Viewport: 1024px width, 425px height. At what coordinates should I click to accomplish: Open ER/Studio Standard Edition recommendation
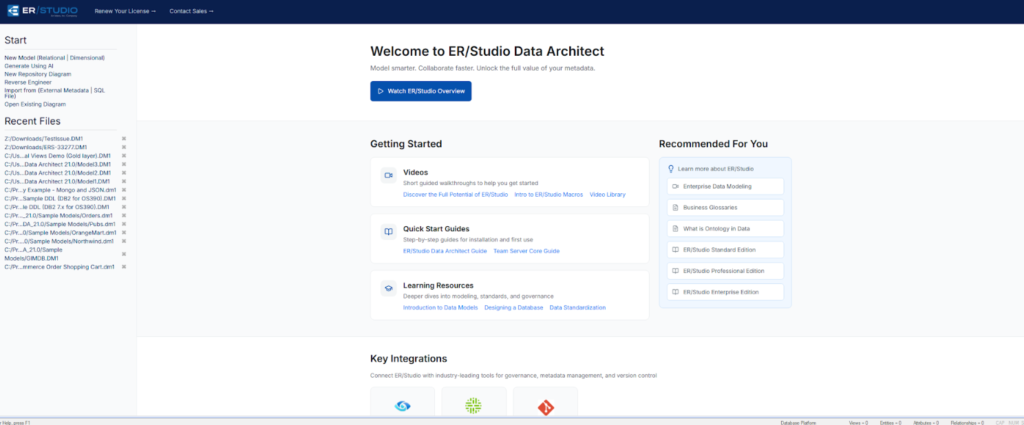pos(725,250)
